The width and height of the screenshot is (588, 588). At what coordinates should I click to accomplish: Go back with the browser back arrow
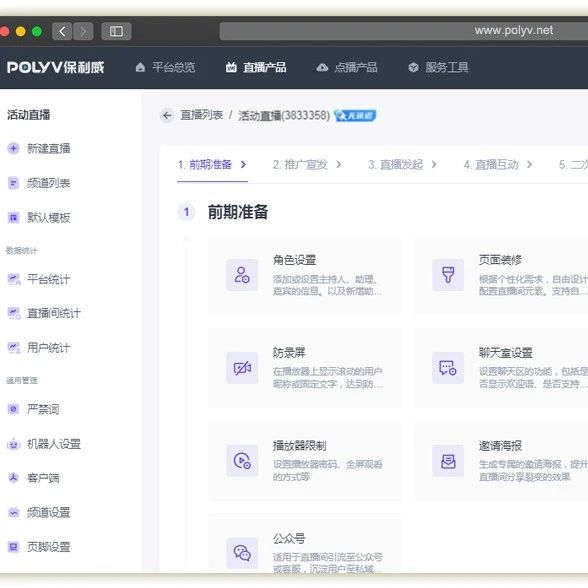click(62, 31)
